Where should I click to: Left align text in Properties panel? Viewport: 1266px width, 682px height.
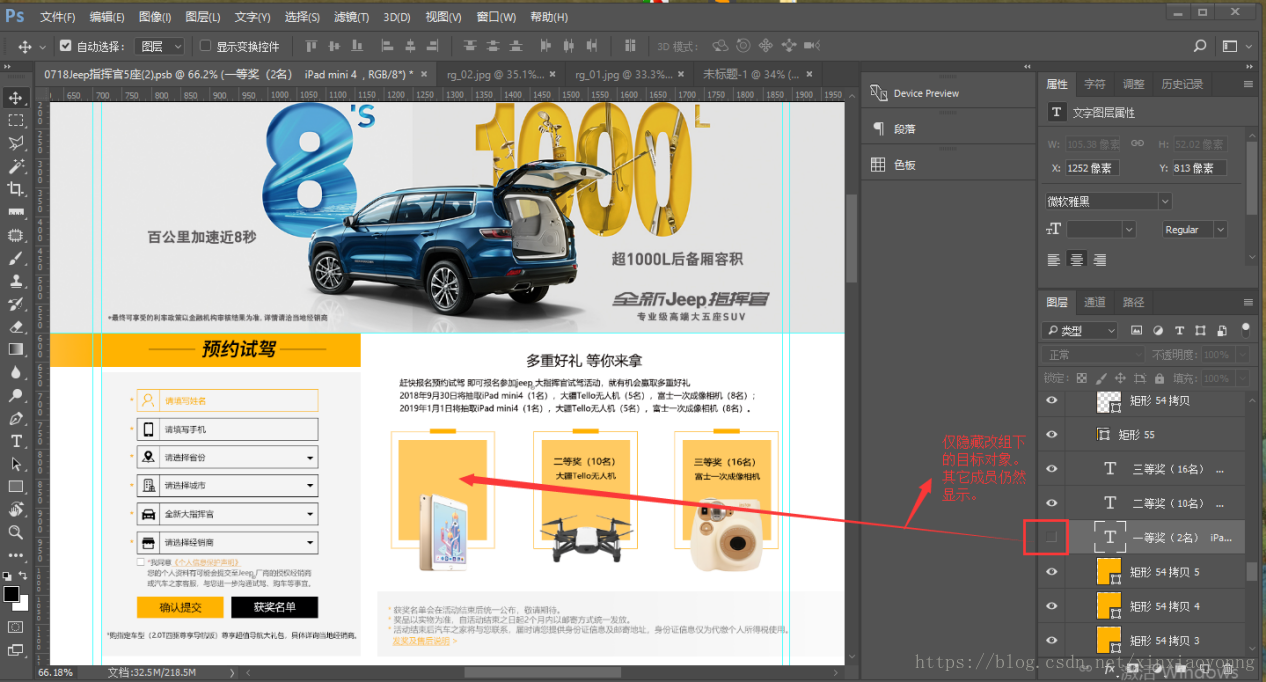1054,259
